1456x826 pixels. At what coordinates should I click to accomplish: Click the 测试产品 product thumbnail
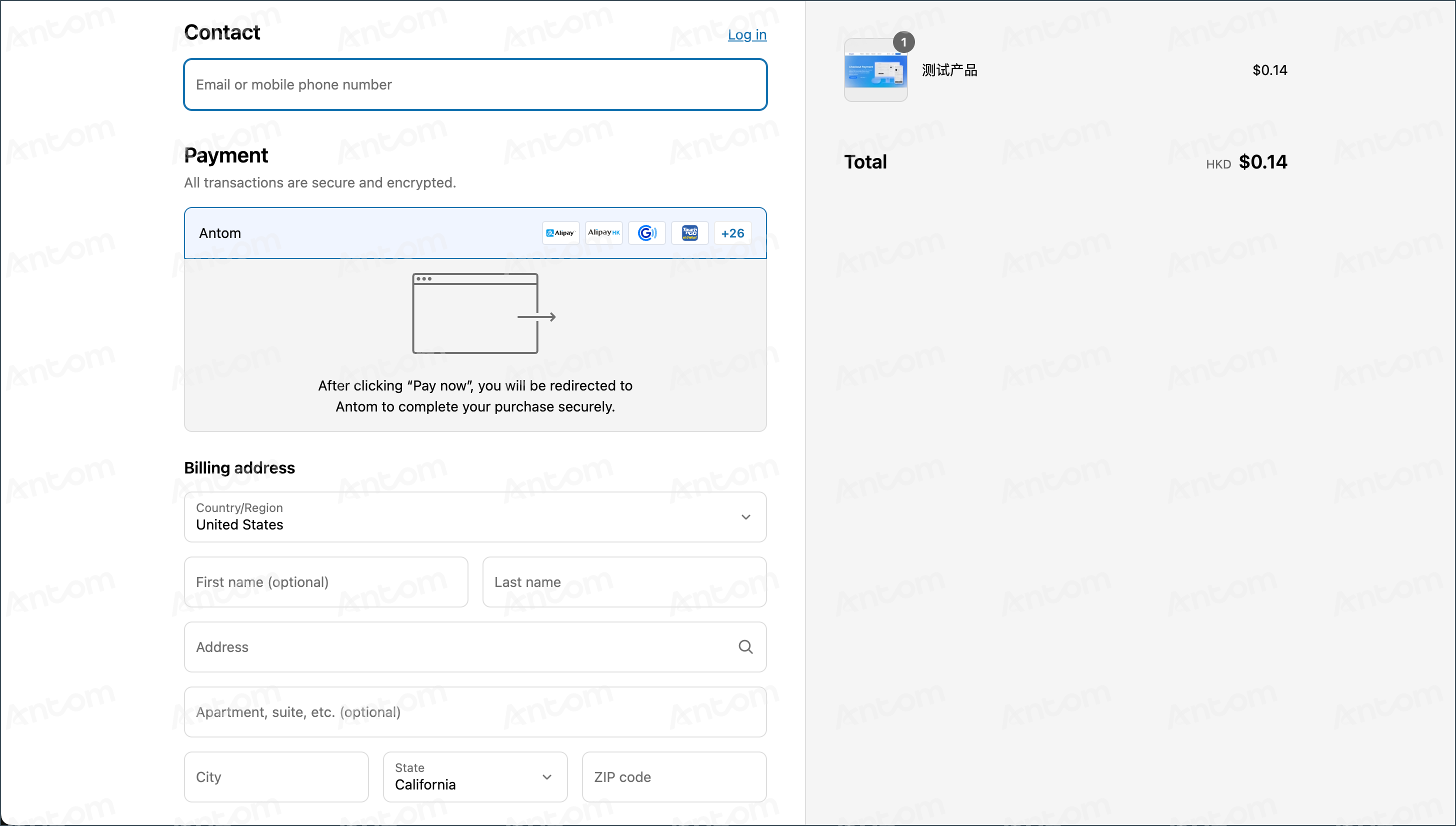click(x=876, y=70)
